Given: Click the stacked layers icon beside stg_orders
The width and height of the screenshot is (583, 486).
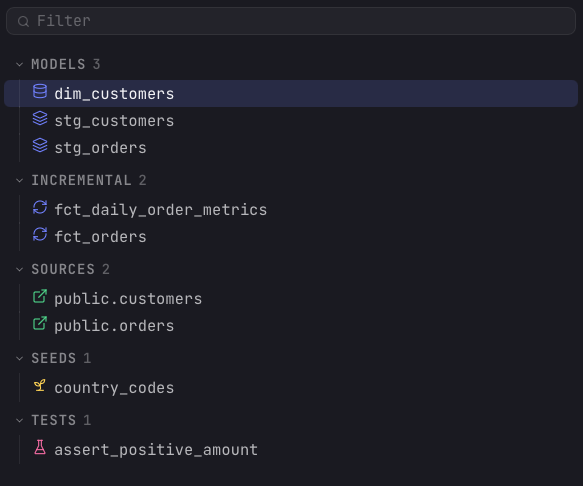Looking at the screenshot, I should (40, 145).
